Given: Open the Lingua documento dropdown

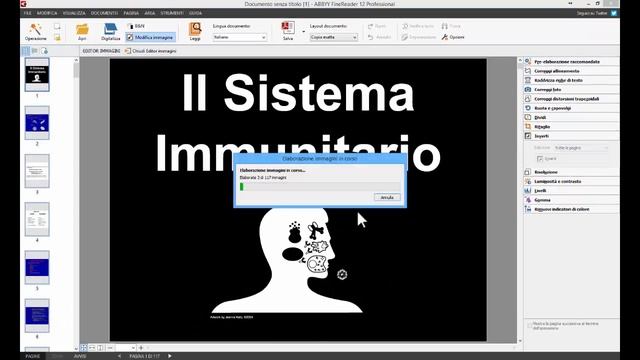Looking at the screenshot, I should click(x=240, y=37).
